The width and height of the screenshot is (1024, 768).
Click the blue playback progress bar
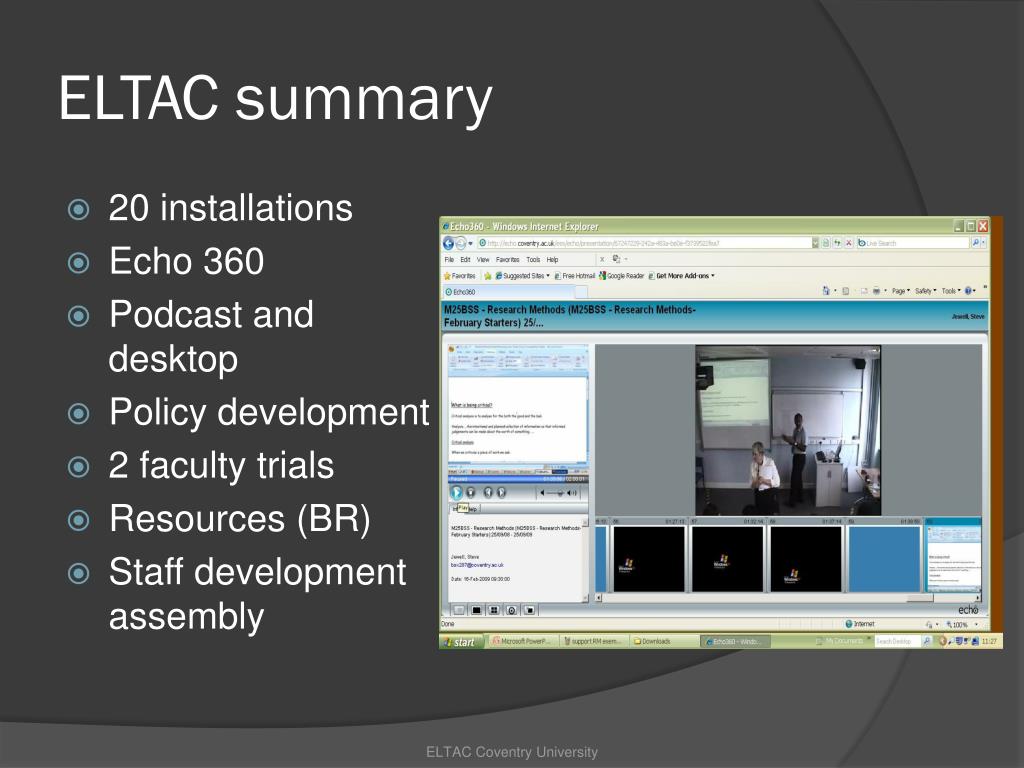(519, 479)
